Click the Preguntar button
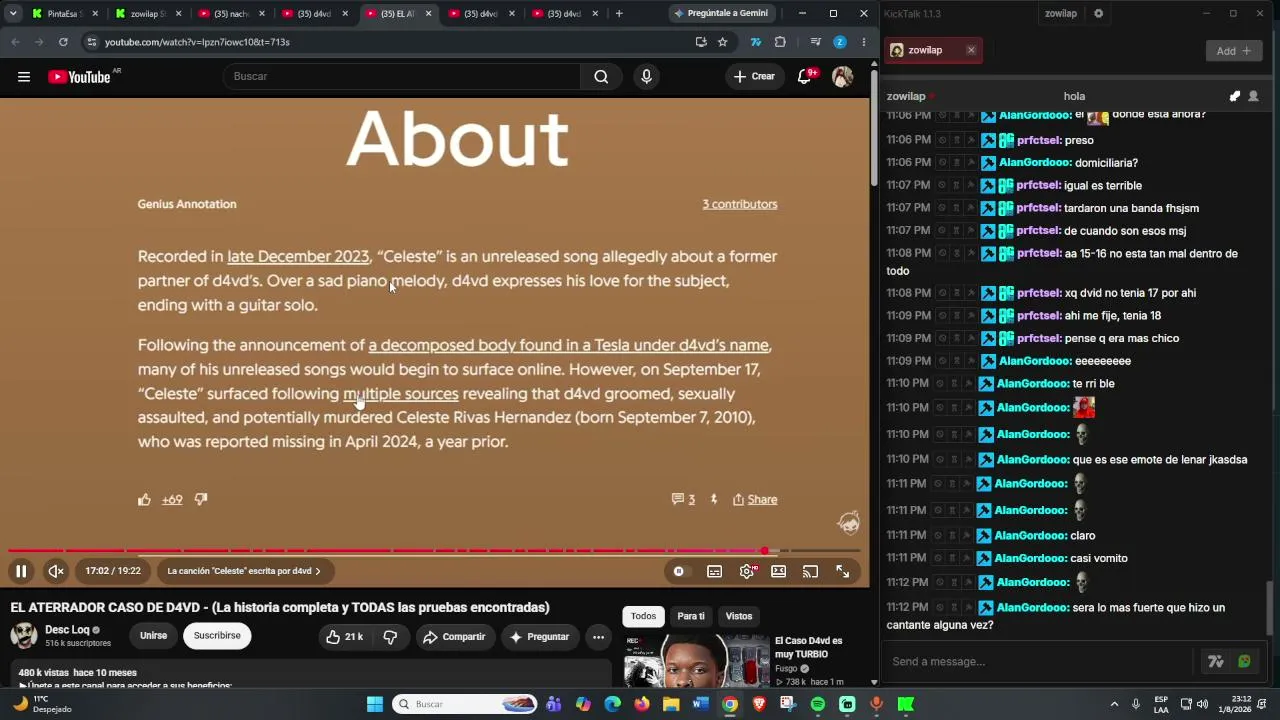Image resolution: width=1280 pixels, height=720 pixels. (539, 637)
